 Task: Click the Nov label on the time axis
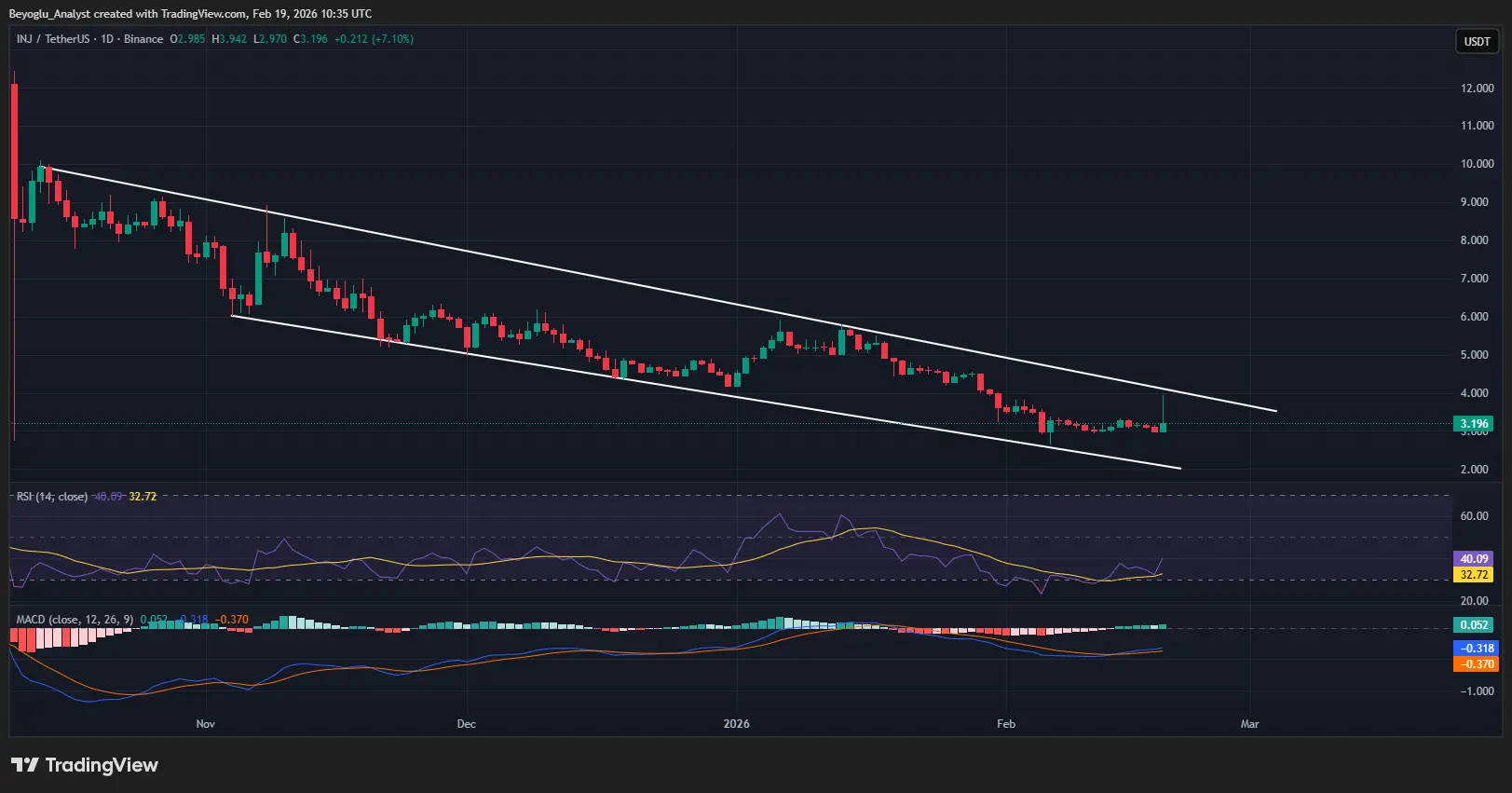(x=206, y=724)
